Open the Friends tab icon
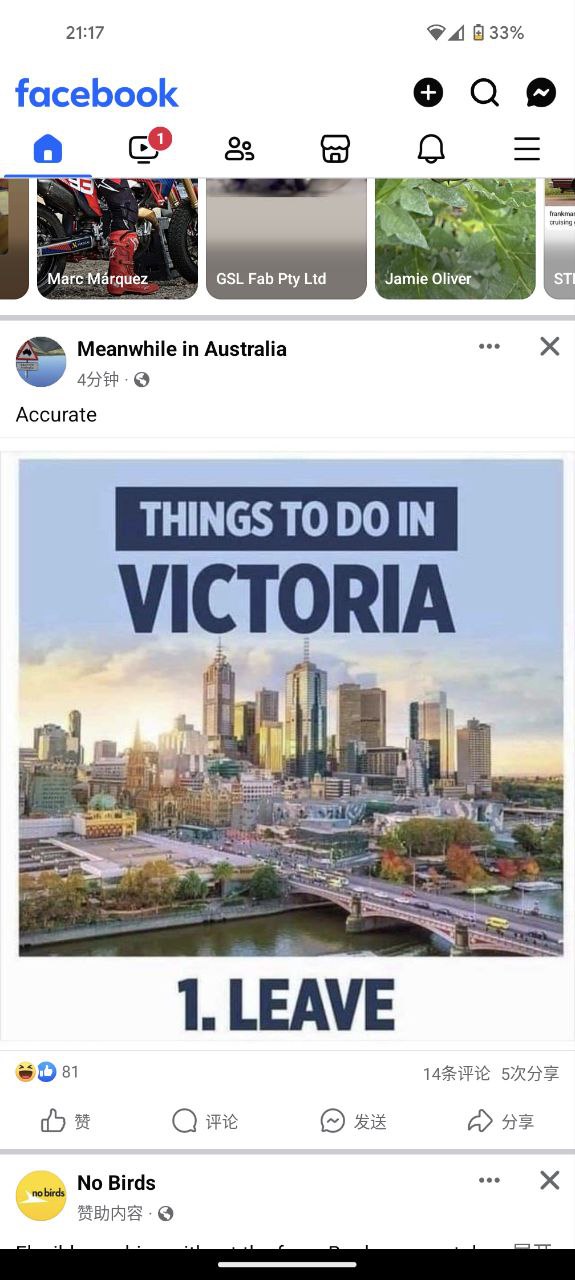The image size is (575, 1280). [239, 149]
